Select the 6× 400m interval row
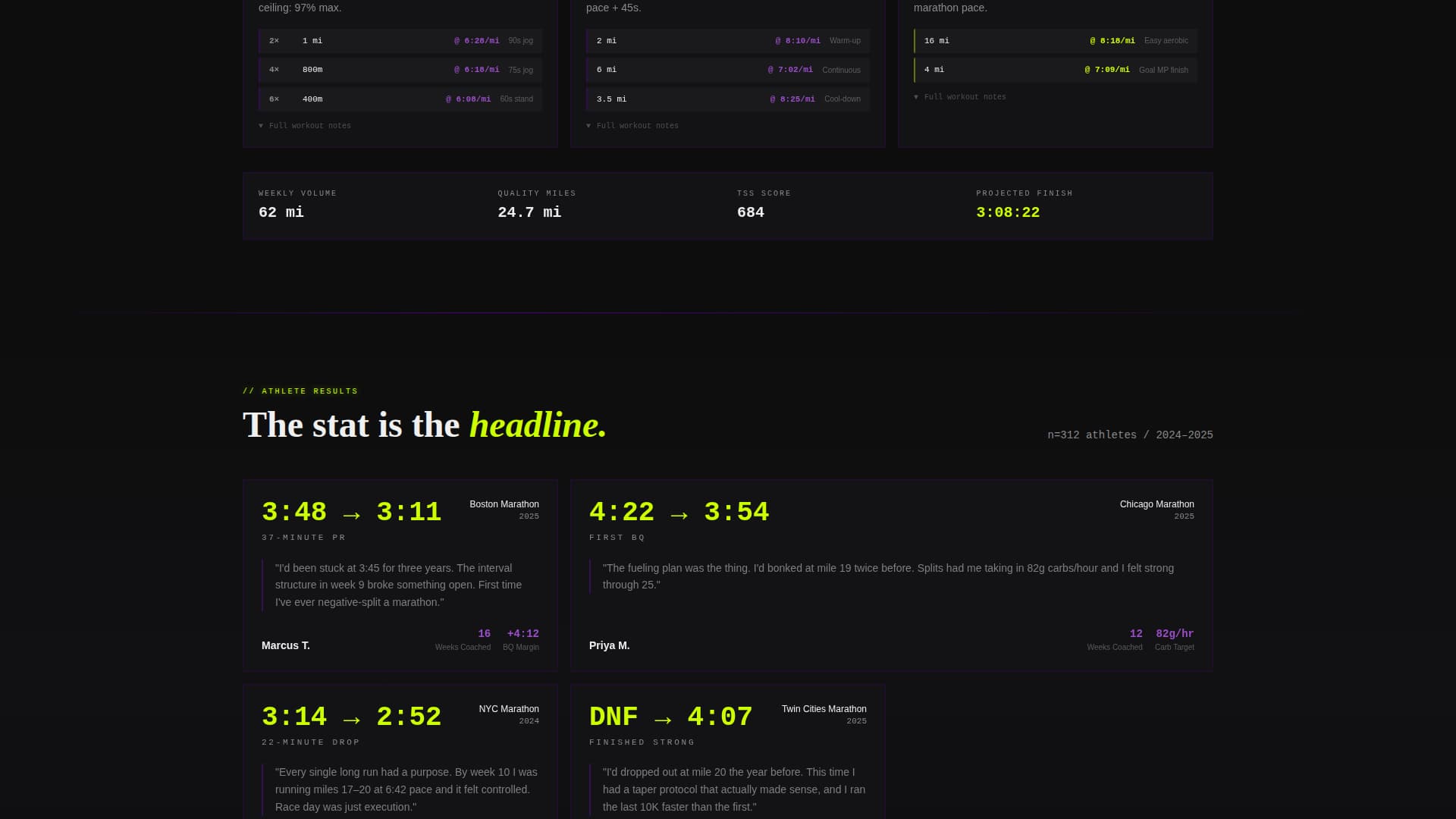Image resolution: width=1456 pixels, height=819 pixels. tap(400, 99)
